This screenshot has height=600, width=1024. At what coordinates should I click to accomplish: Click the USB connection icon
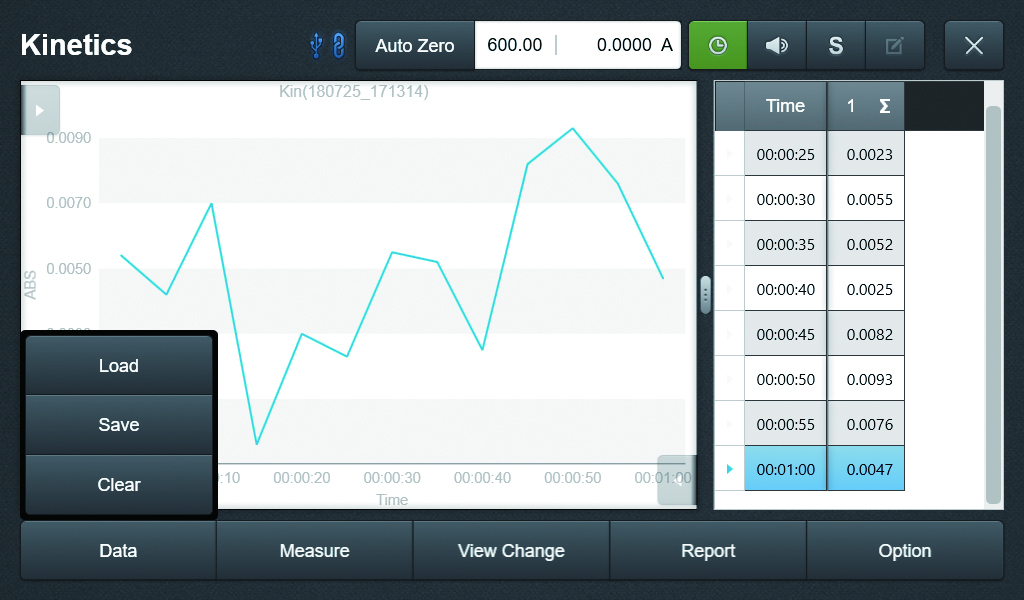tap(316, 46)
